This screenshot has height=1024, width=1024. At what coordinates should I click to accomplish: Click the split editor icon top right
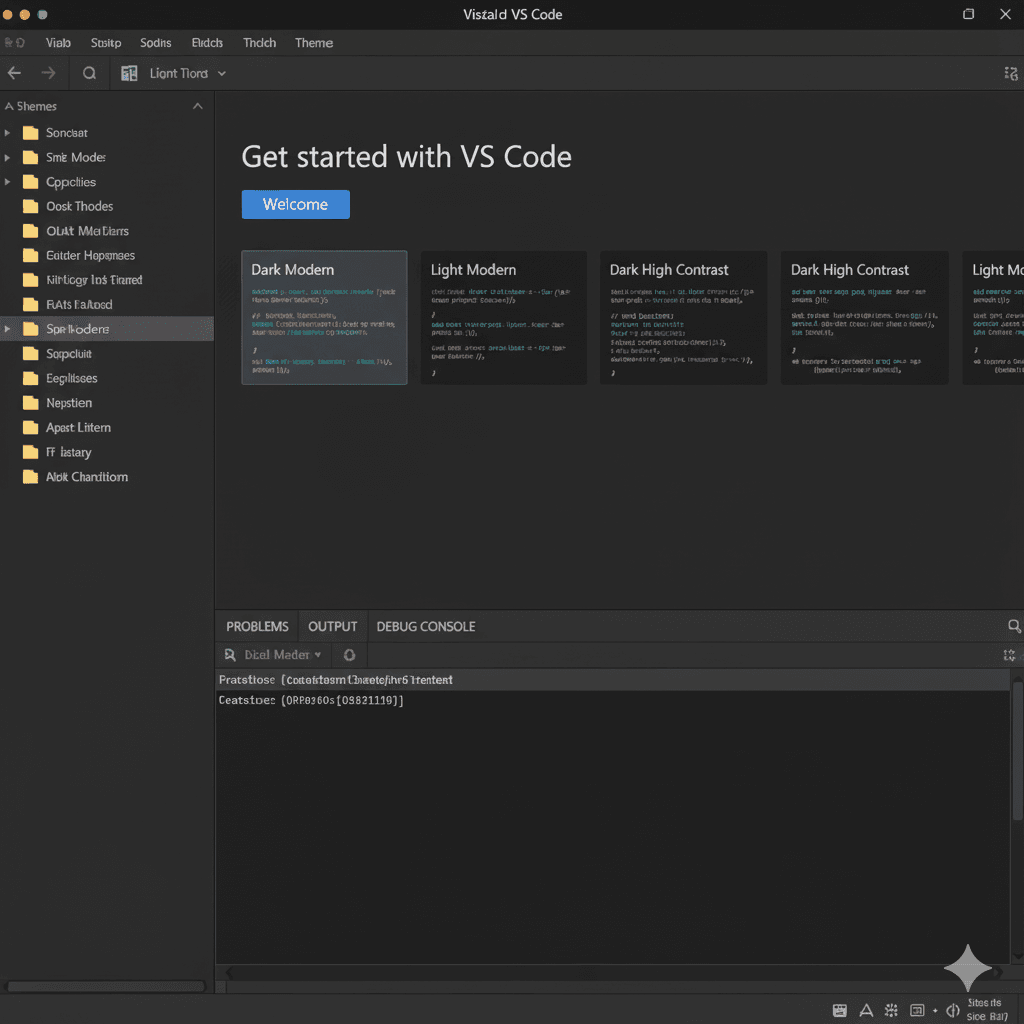point(1010,73)
